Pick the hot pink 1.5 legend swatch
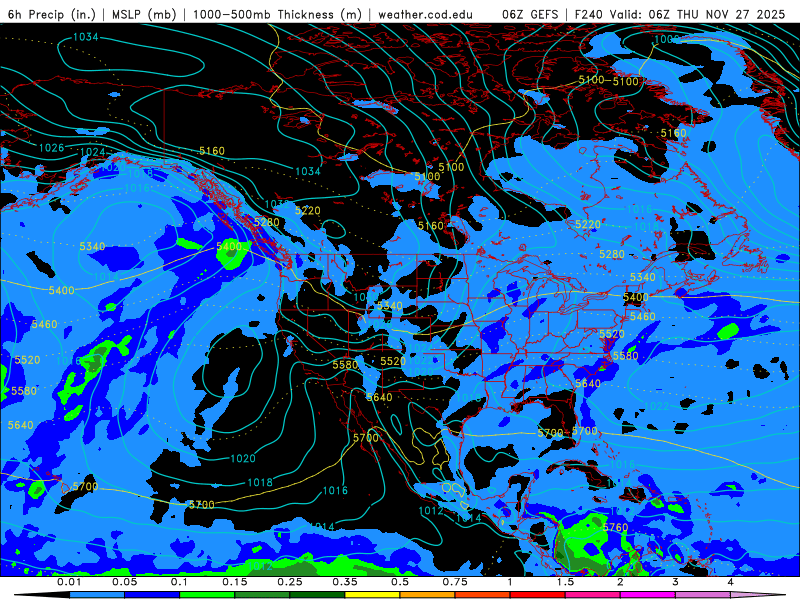 tap(593, 595)
